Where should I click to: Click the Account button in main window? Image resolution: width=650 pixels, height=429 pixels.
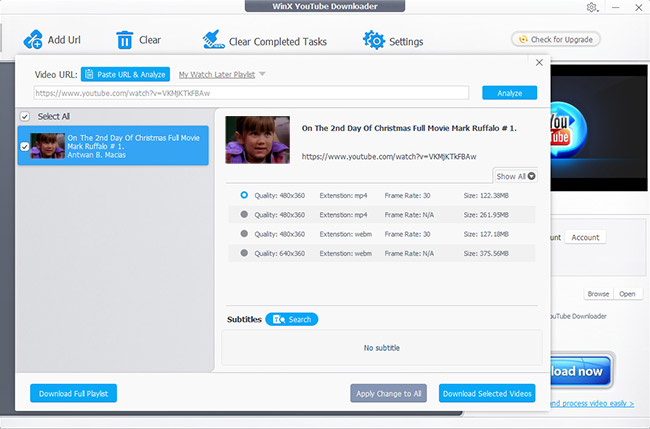585,237
